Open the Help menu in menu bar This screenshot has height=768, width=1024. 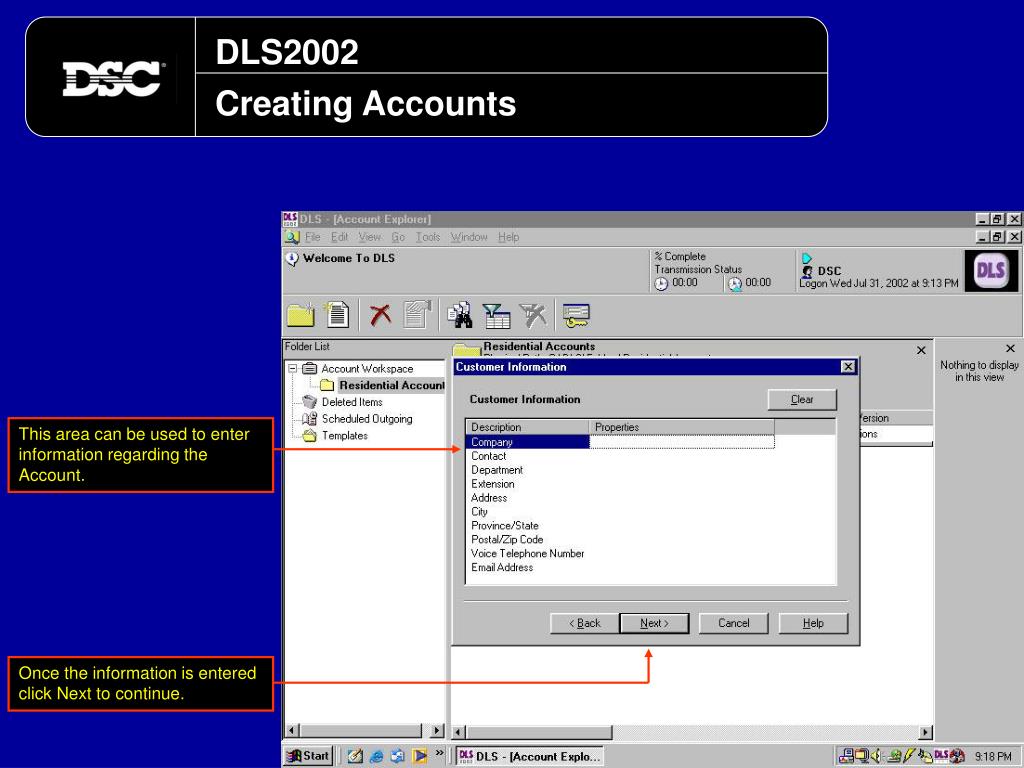pos(509,237)
